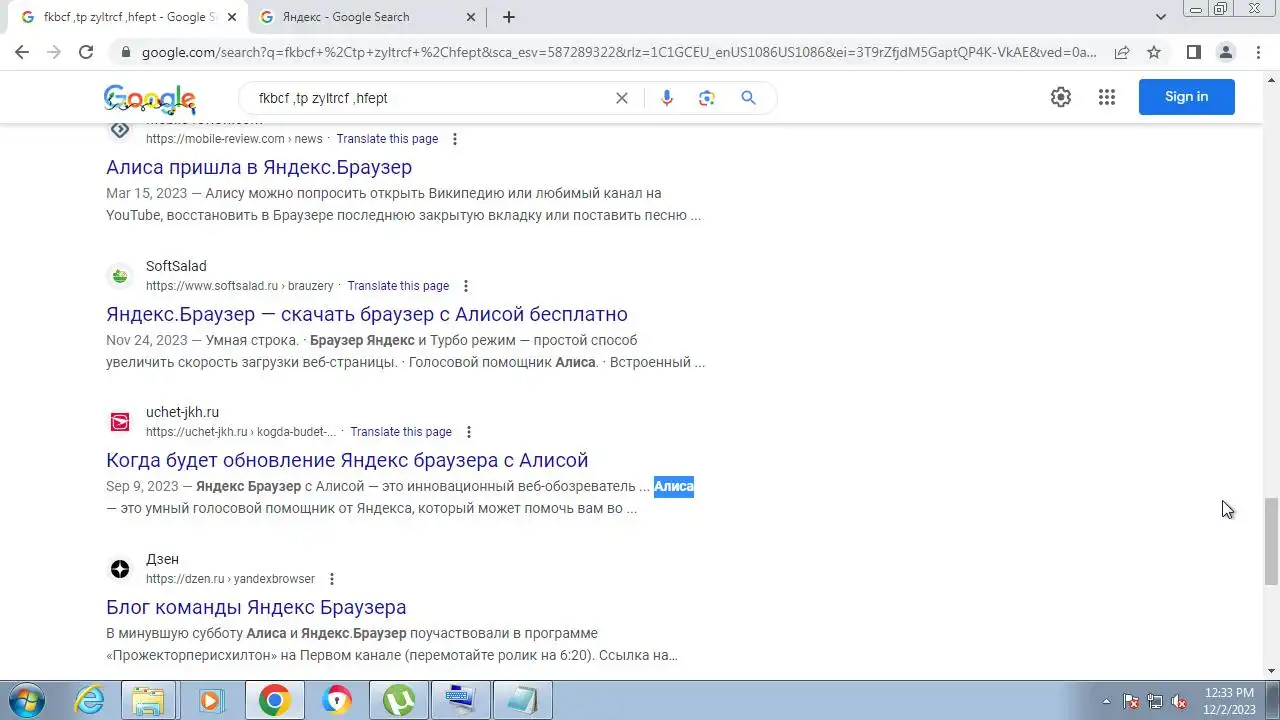Open the Chrome tab search chevron
The width and height of the screenshot is (1280, 720).
(x=1161, y=17)
